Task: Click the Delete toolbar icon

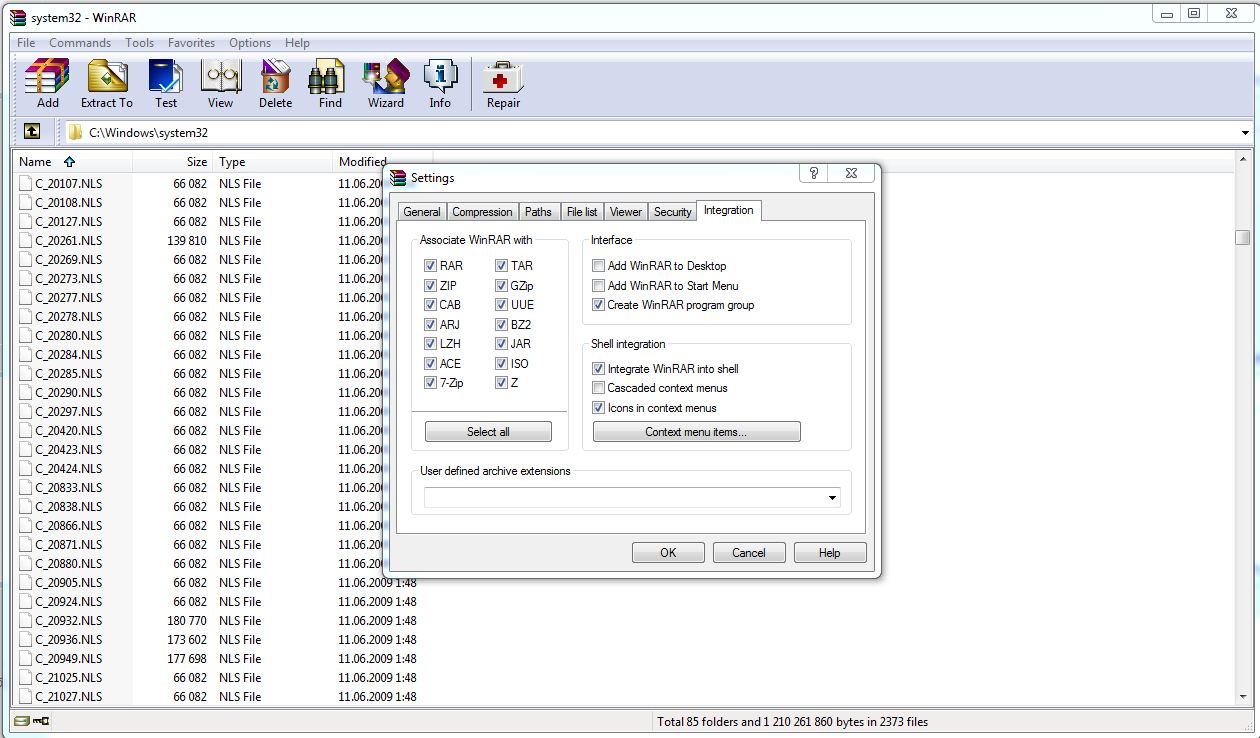Action: click(275, 84)
